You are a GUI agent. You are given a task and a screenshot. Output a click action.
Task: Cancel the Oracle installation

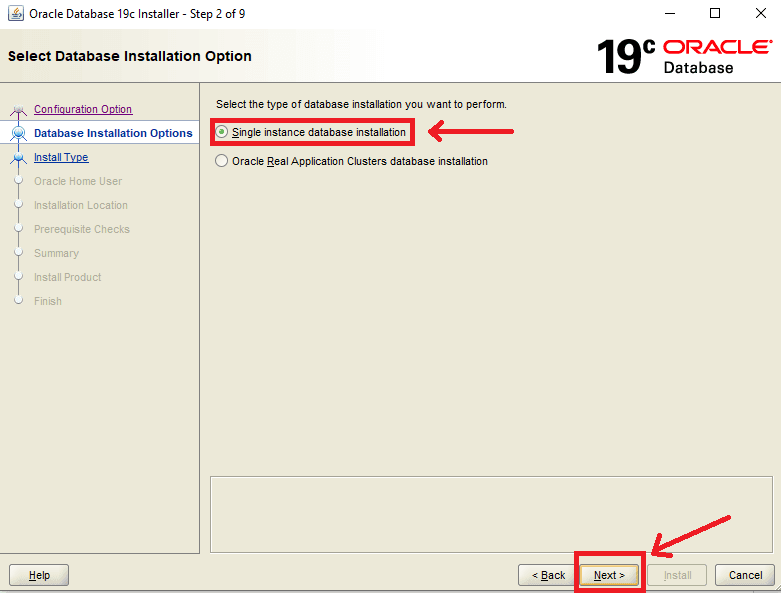[745, 575]
